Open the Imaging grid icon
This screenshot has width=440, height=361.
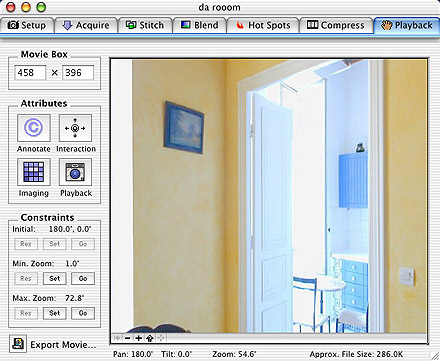tap(34, 172)
